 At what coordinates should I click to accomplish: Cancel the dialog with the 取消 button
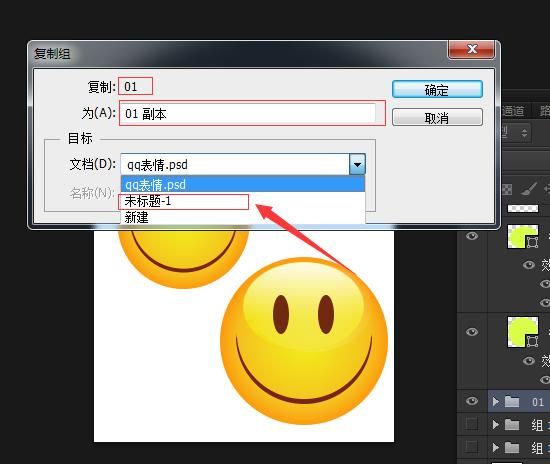click(x=437, y=117)
